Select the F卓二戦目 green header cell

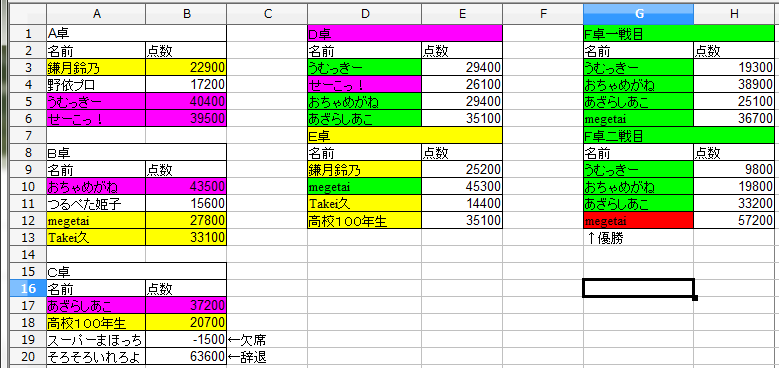(679, 136)
